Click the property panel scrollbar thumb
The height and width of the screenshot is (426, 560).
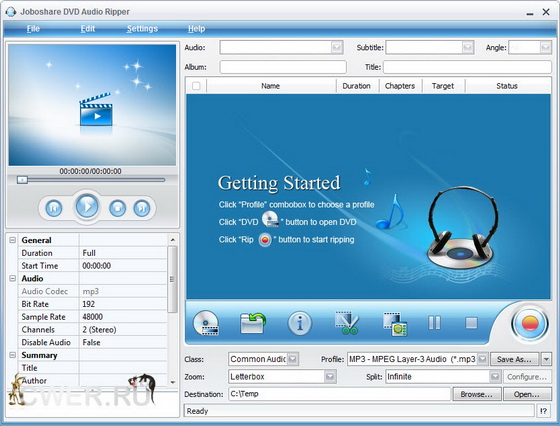pyautogui.click(x=172, y=279)
